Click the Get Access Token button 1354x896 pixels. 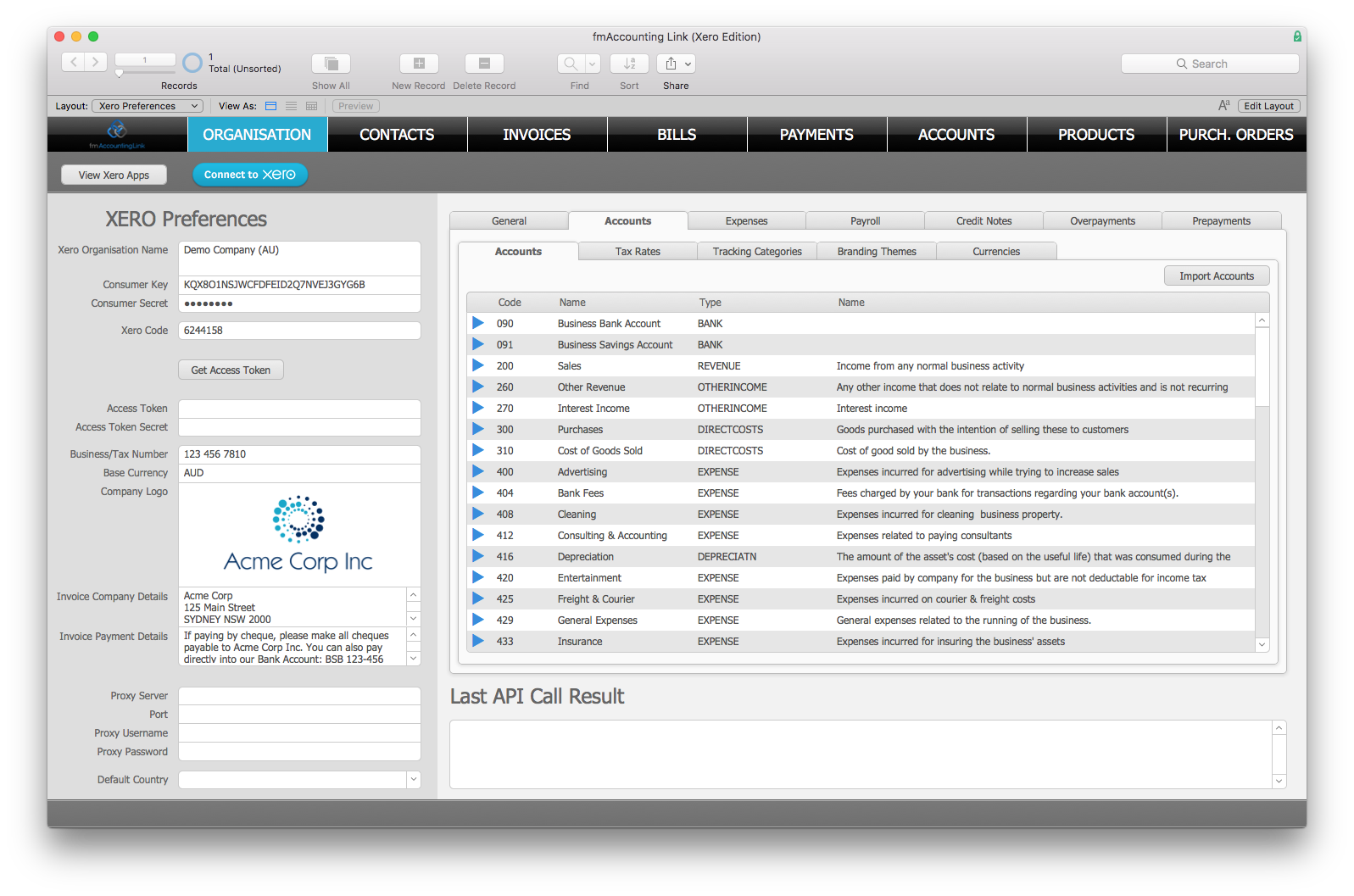coord(231,370)
